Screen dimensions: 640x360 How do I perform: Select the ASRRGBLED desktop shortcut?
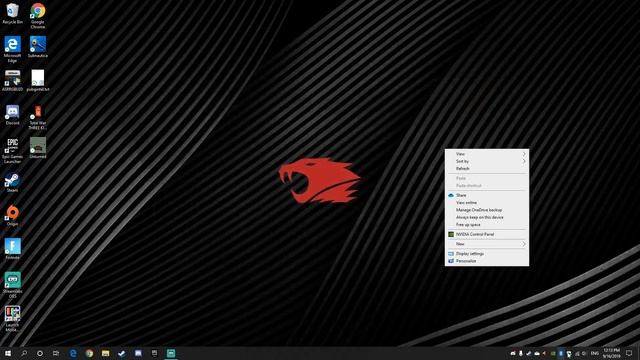coord(13,80)
